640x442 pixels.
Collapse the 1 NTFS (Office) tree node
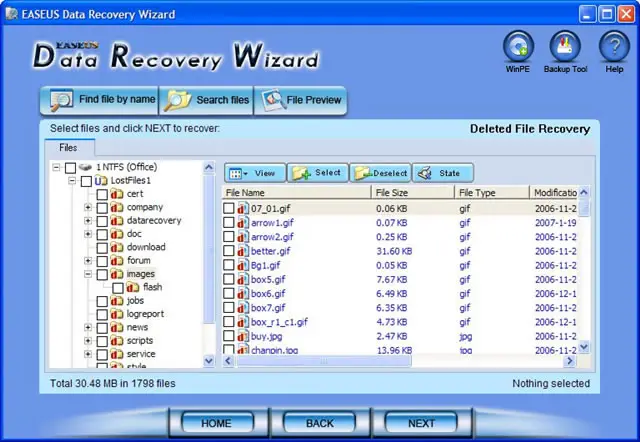point(56,167)
